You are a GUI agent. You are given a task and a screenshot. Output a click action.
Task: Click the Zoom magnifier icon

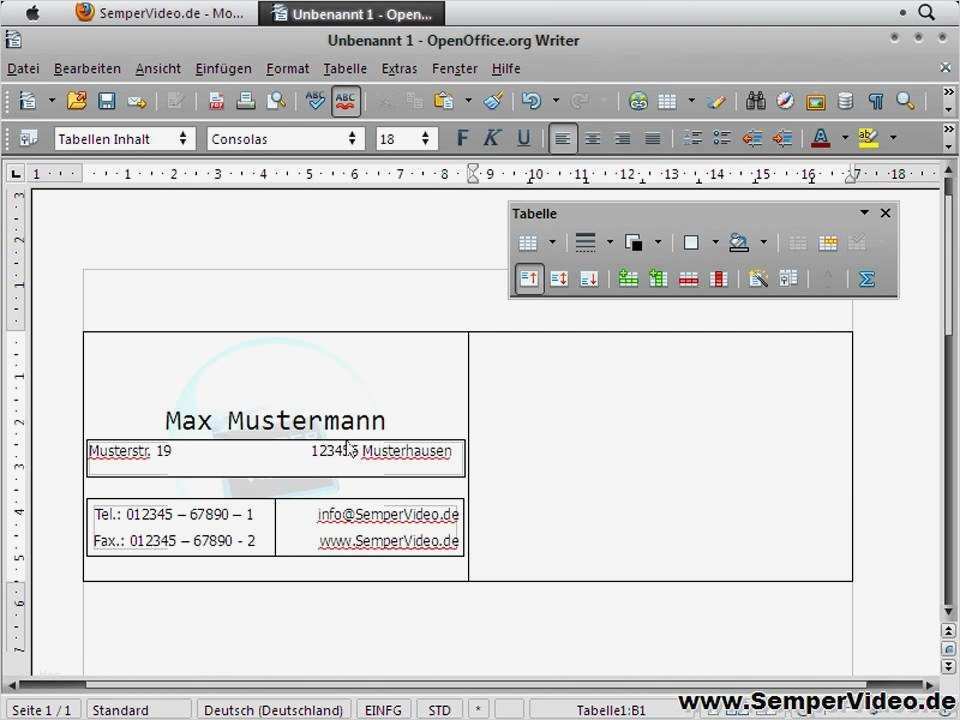click(906, 101)
